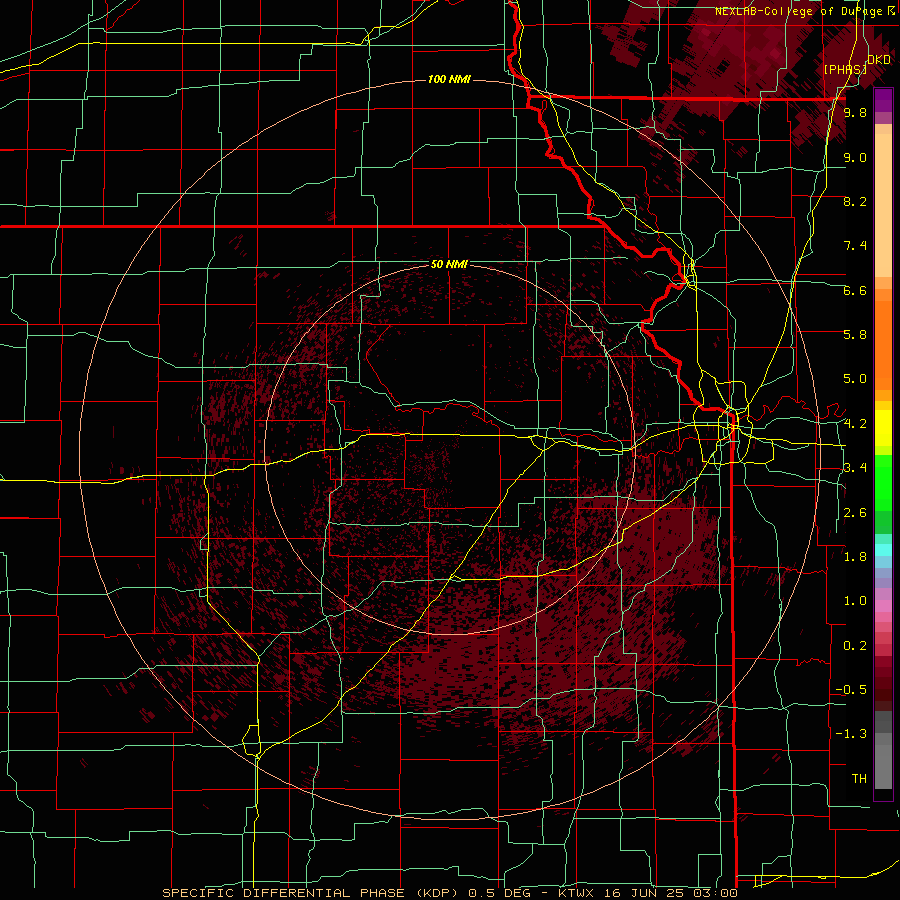Image resolution: width=900 pixels, height=900 pixels.
Task: Click the NEXLAB-College of DuPage label
Action: 798,11
